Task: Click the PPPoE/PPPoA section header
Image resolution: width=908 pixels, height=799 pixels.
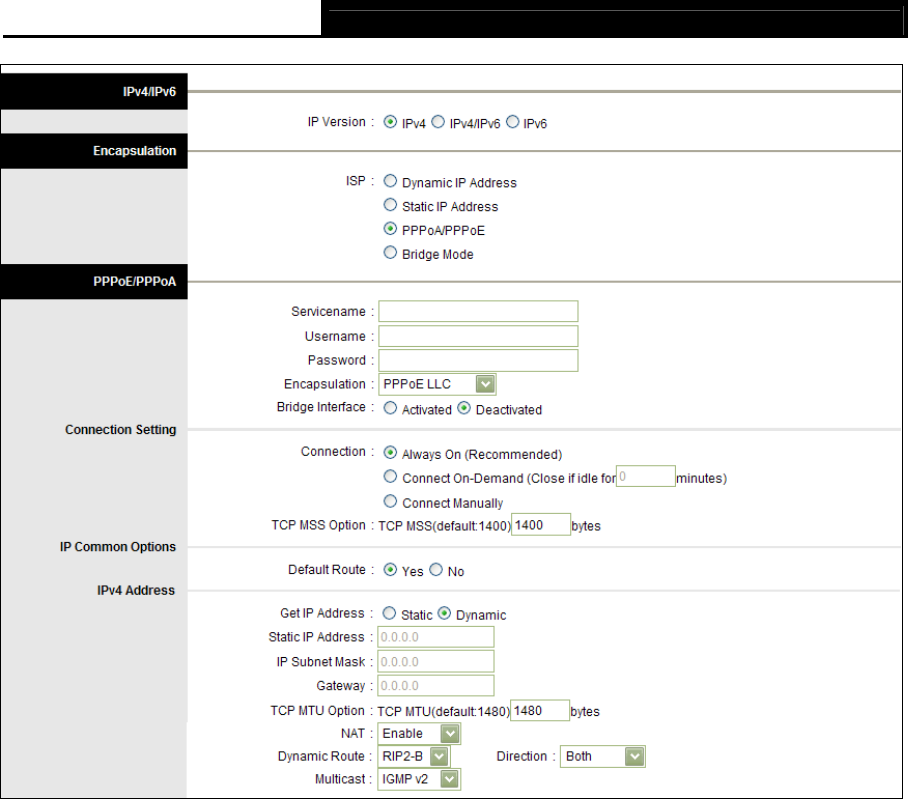Action: 94,282
